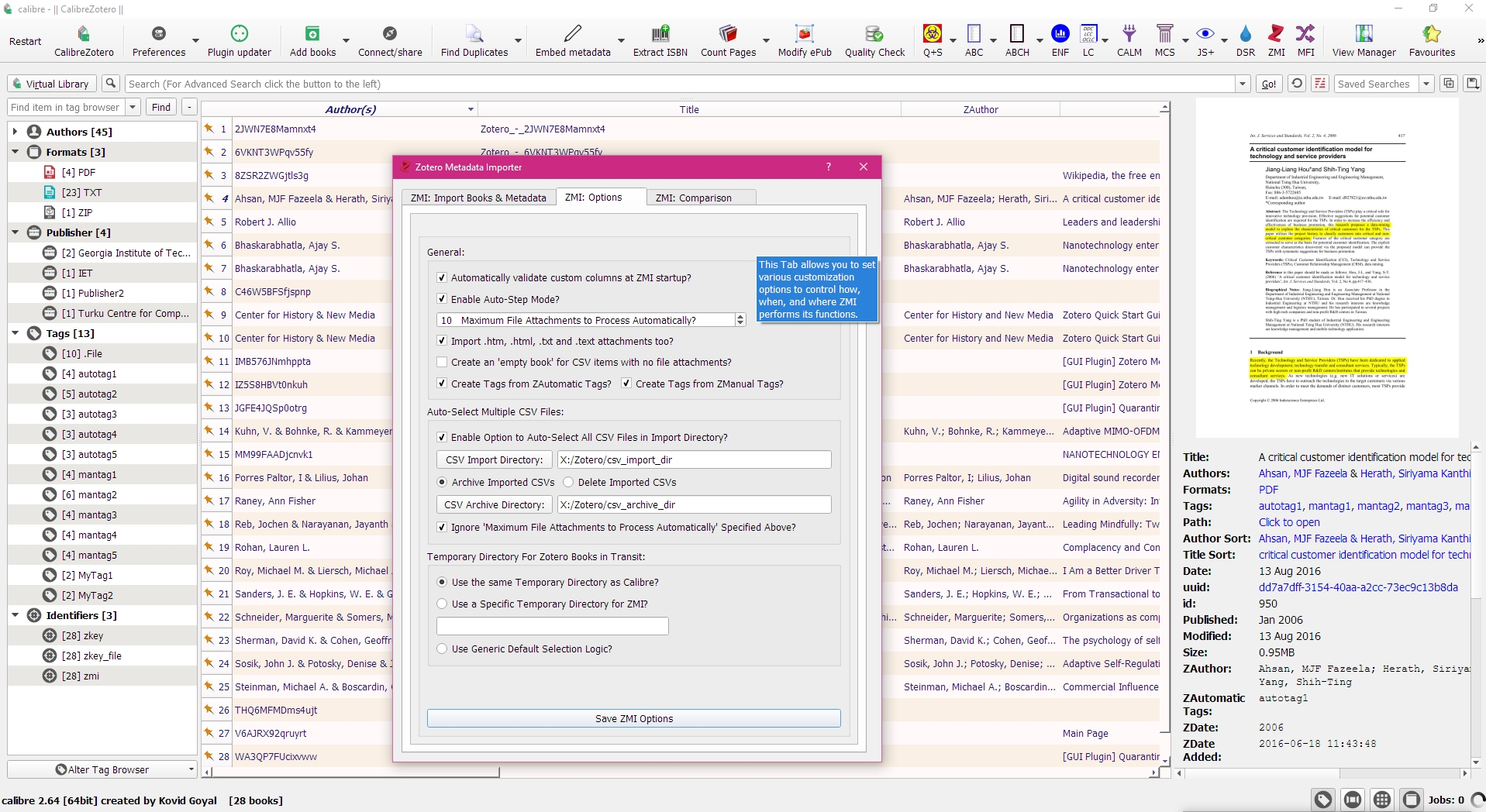1486x812 pixels.
Task: Open the CalibreZotero toolbar icon
Action: [x=84, y=40]
